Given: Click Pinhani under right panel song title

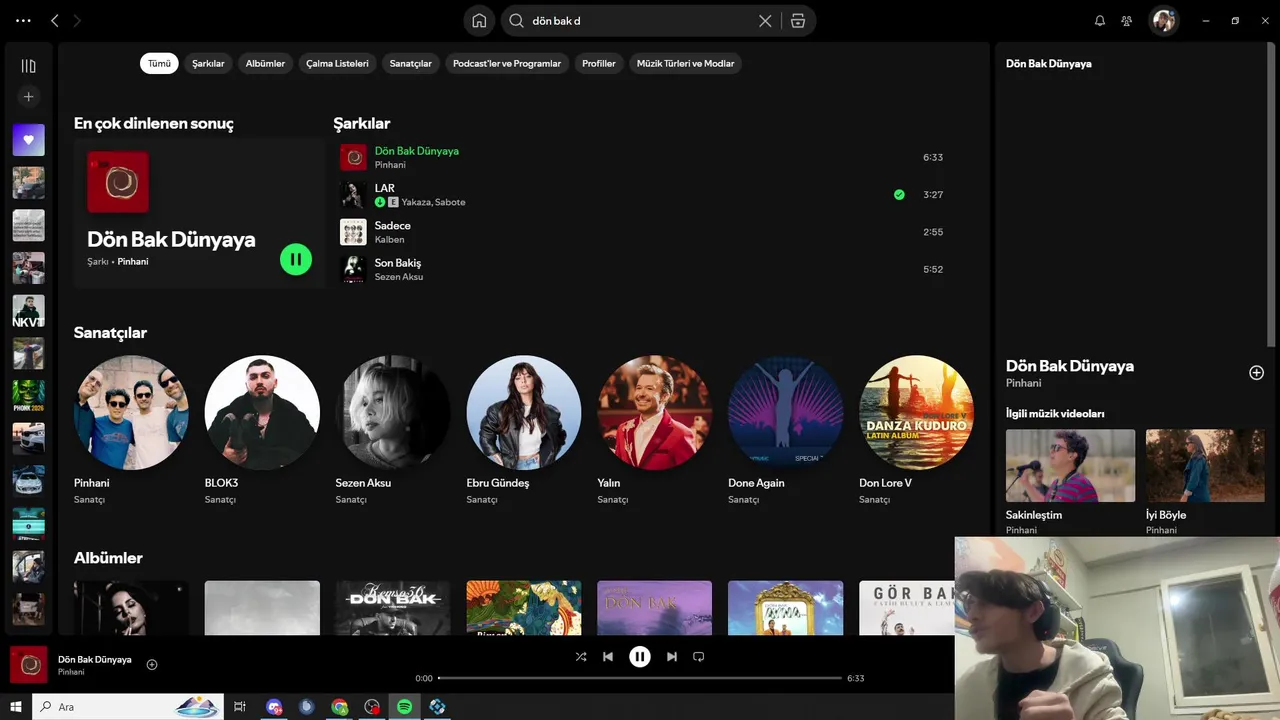Looking at the screenshot, I should pos(1023,383).
